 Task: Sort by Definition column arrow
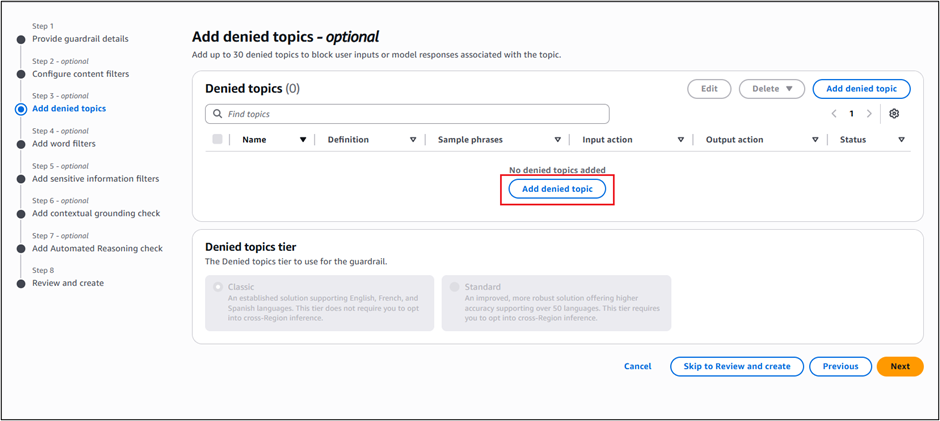click(x=412, y=140)
